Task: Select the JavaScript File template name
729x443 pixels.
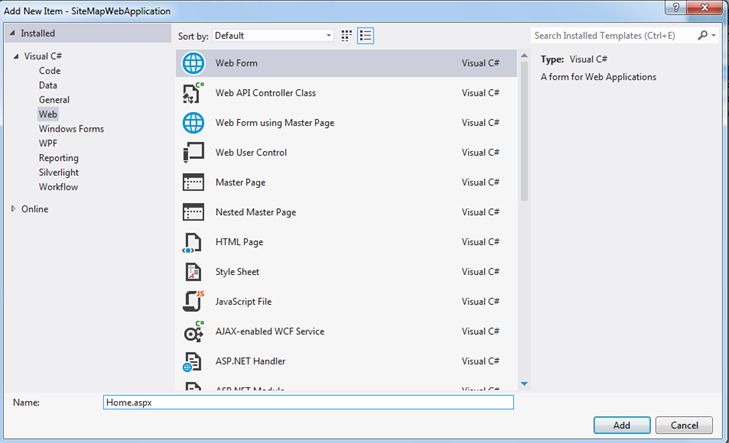Action: (x=243, y=301)
